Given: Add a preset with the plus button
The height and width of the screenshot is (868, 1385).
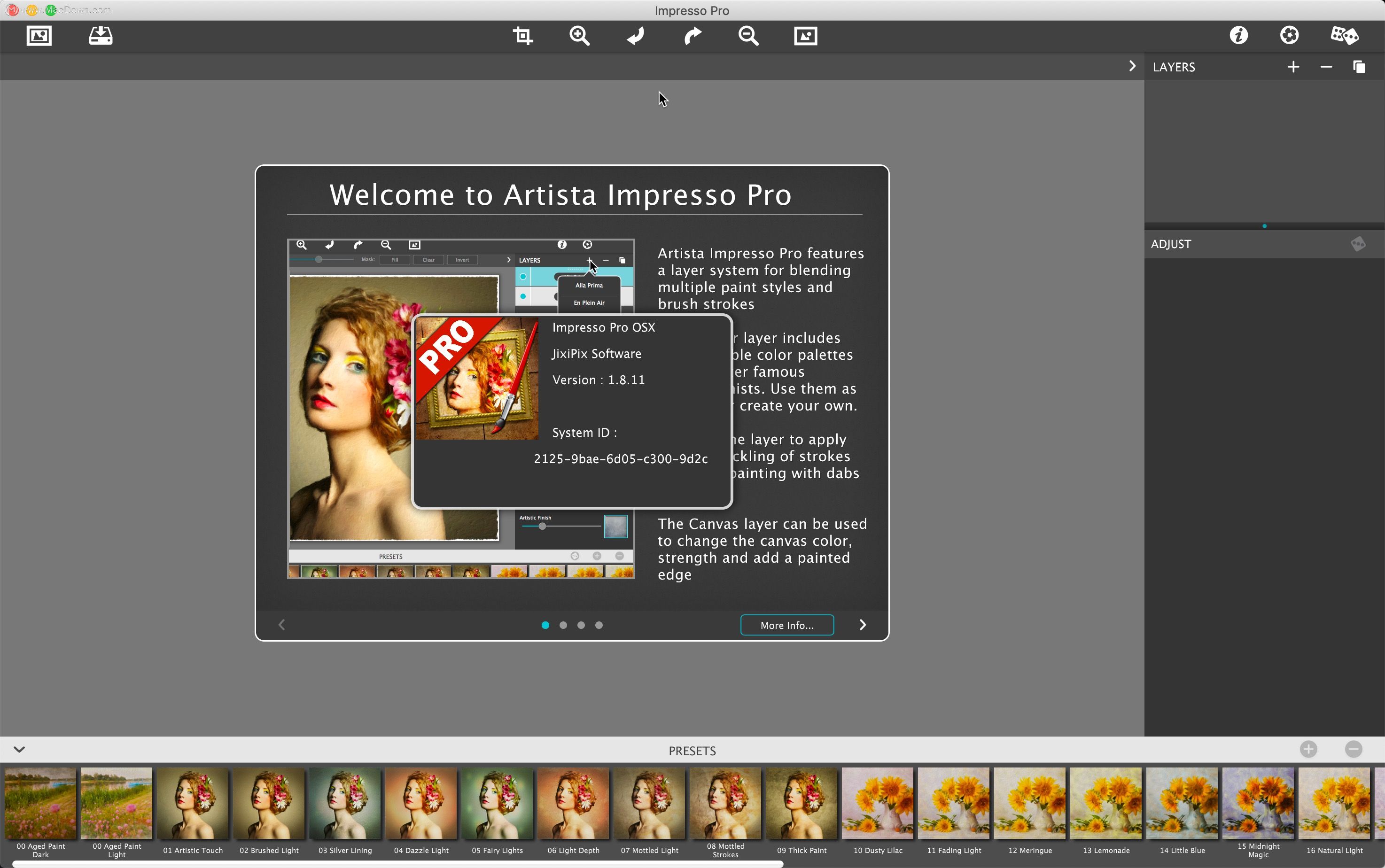Looking at the screenshot, I should tap(1308, 749).
